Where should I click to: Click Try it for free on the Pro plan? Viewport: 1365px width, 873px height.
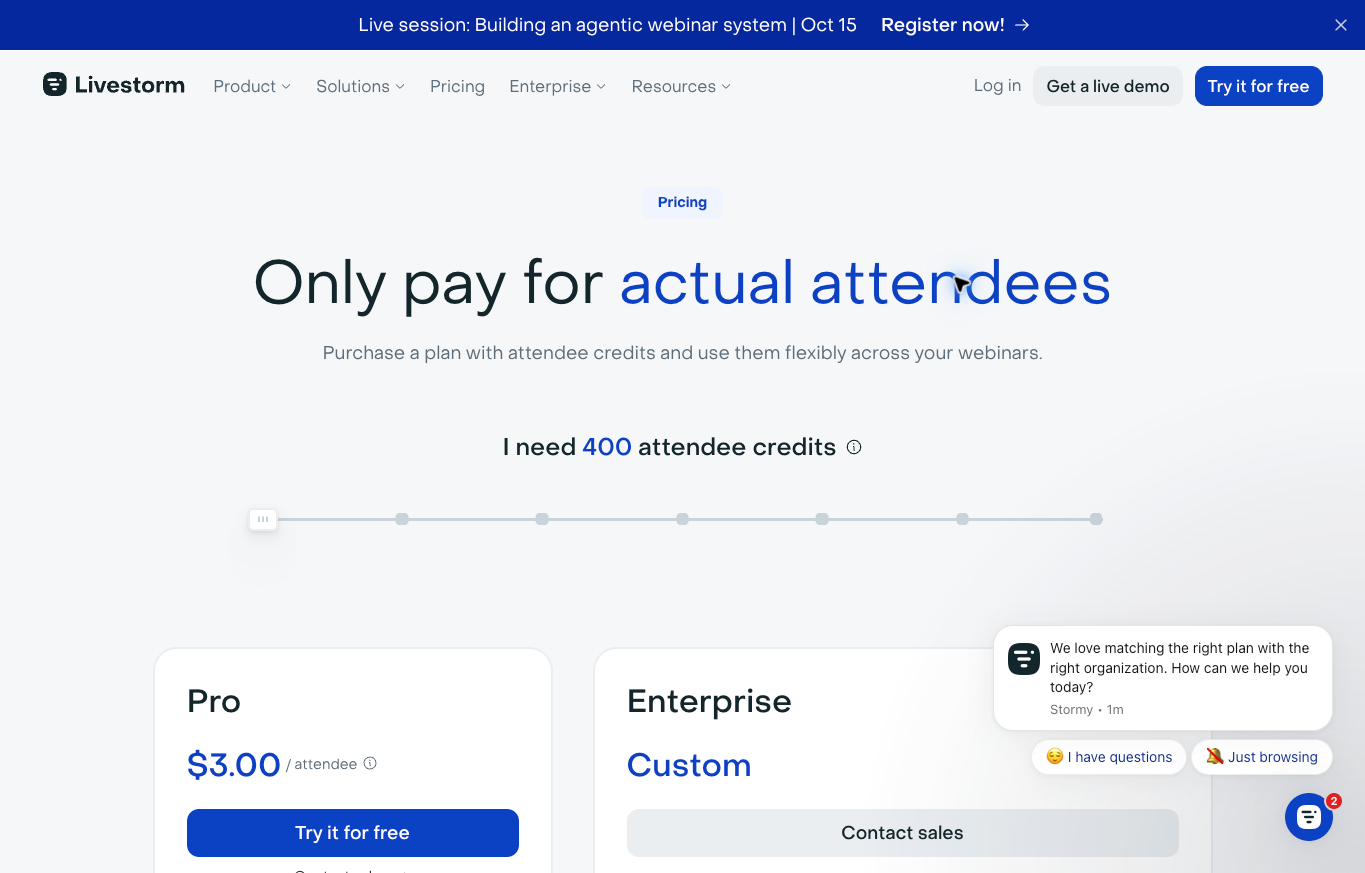point(353,833)
